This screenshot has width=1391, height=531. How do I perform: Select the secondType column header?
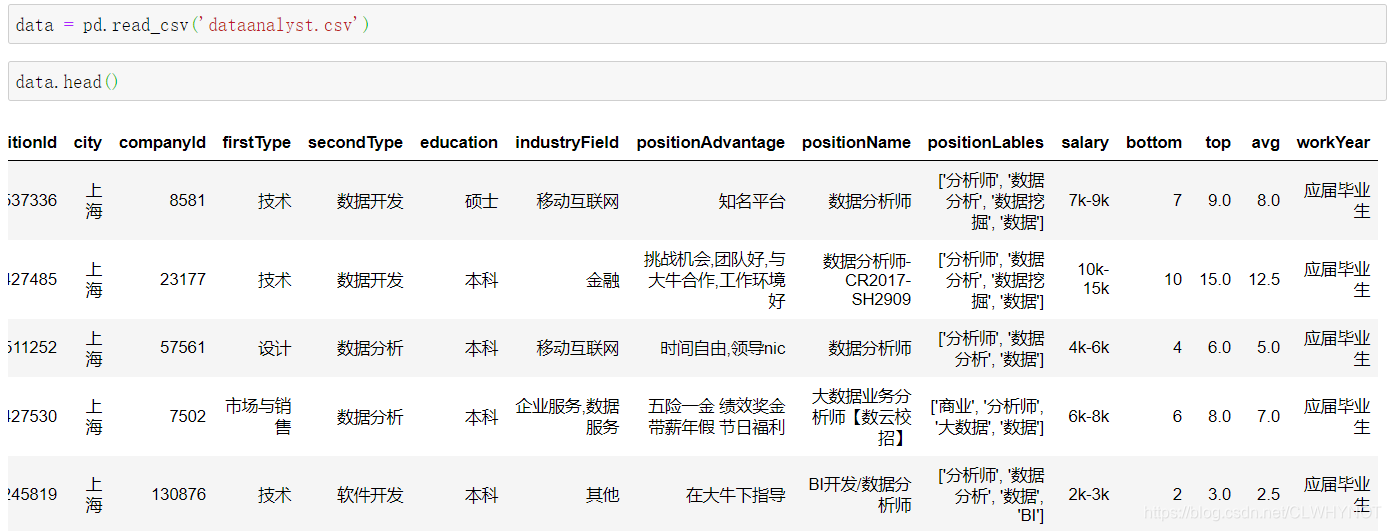(355, 142)
